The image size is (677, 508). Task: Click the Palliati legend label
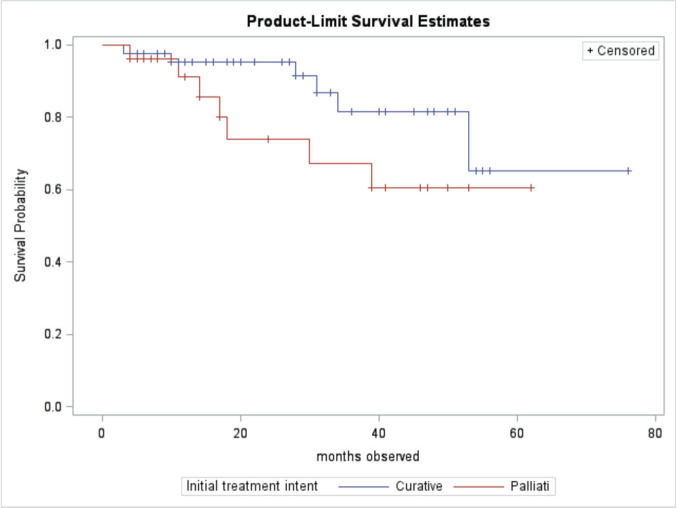[x=530, y=486]
